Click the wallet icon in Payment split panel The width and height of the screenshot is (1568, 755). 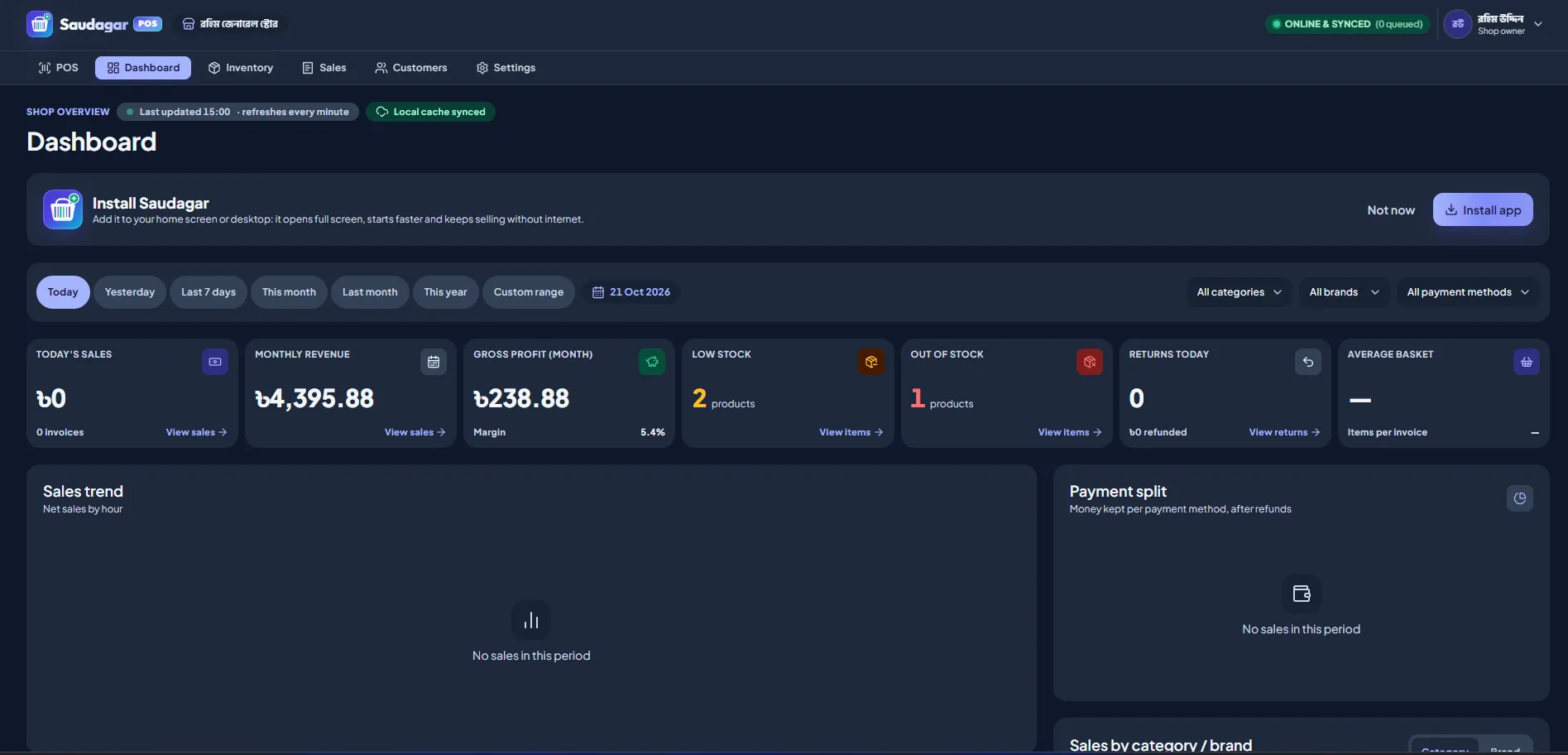click(x=1302, y=594)
